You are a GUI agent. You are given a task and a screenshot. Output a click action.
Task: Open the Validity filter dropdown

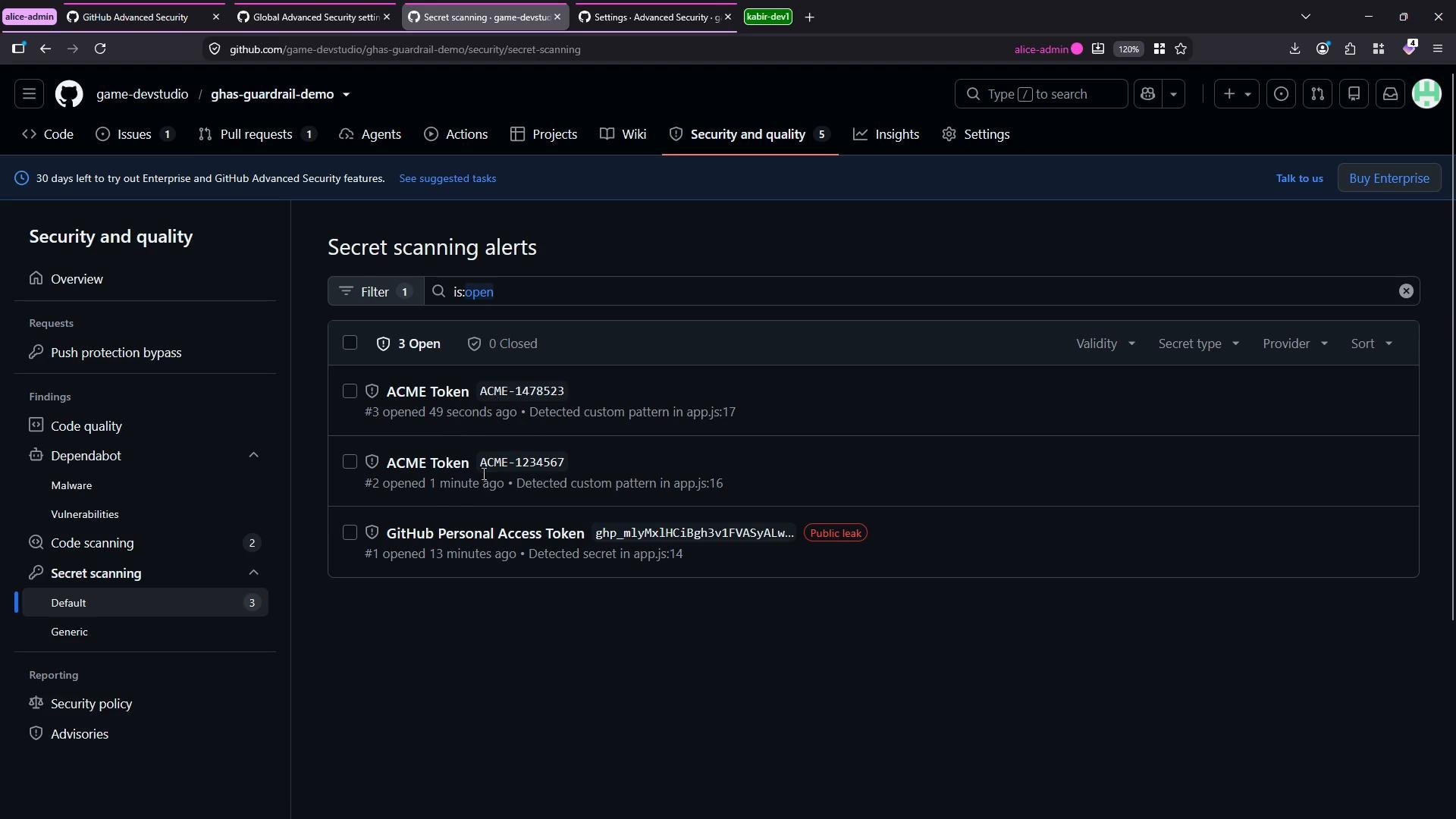[1106, 344]
